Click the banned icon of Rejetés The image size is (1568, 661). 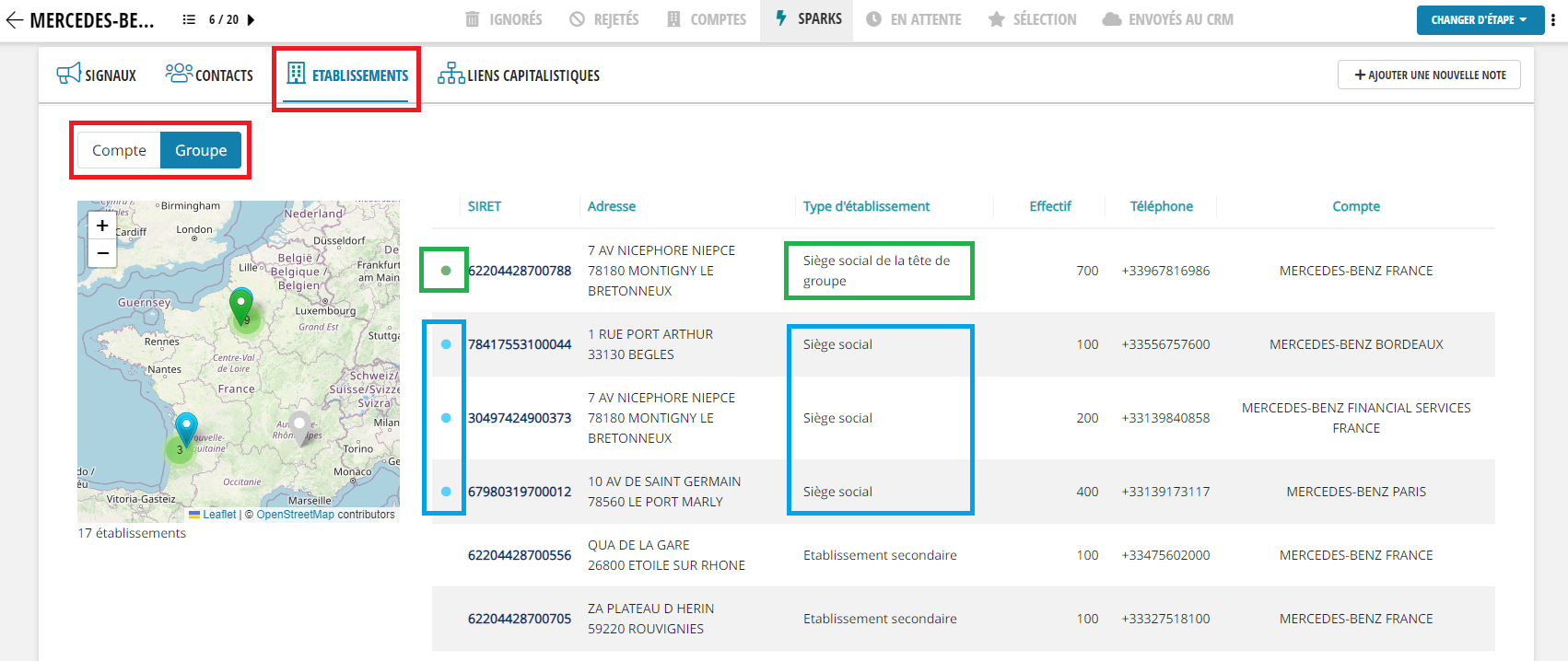pos(577,19)
